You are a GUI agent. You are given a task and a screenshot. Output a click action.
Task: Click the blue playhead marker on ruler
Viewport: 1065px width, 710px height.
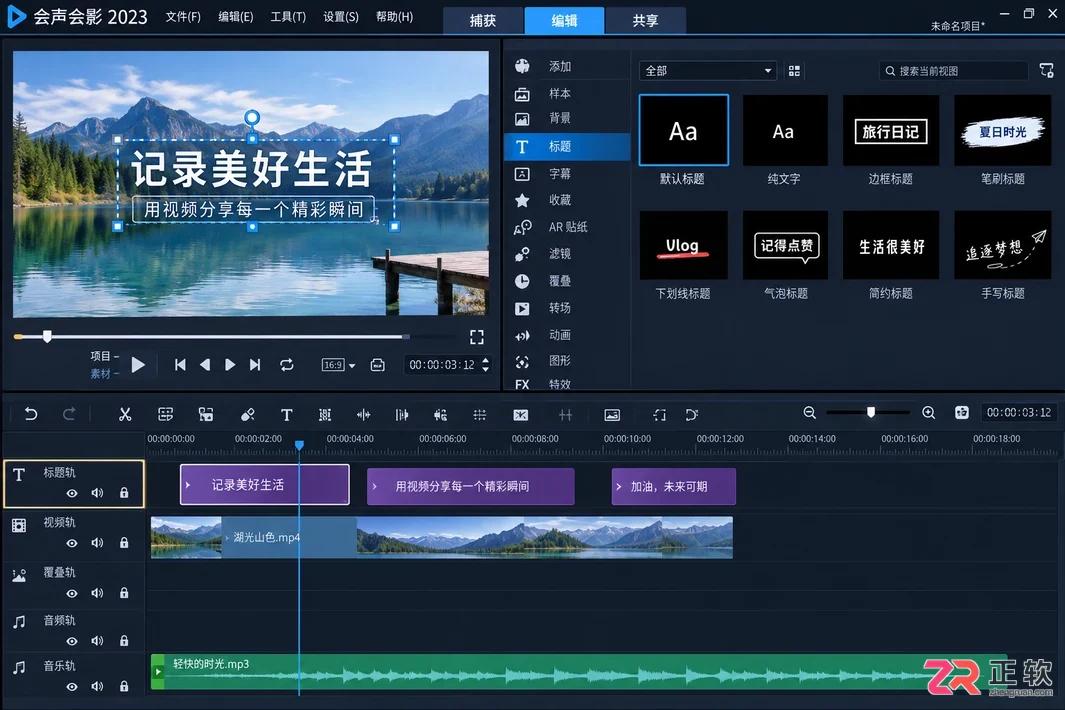[x=299, y=445]
